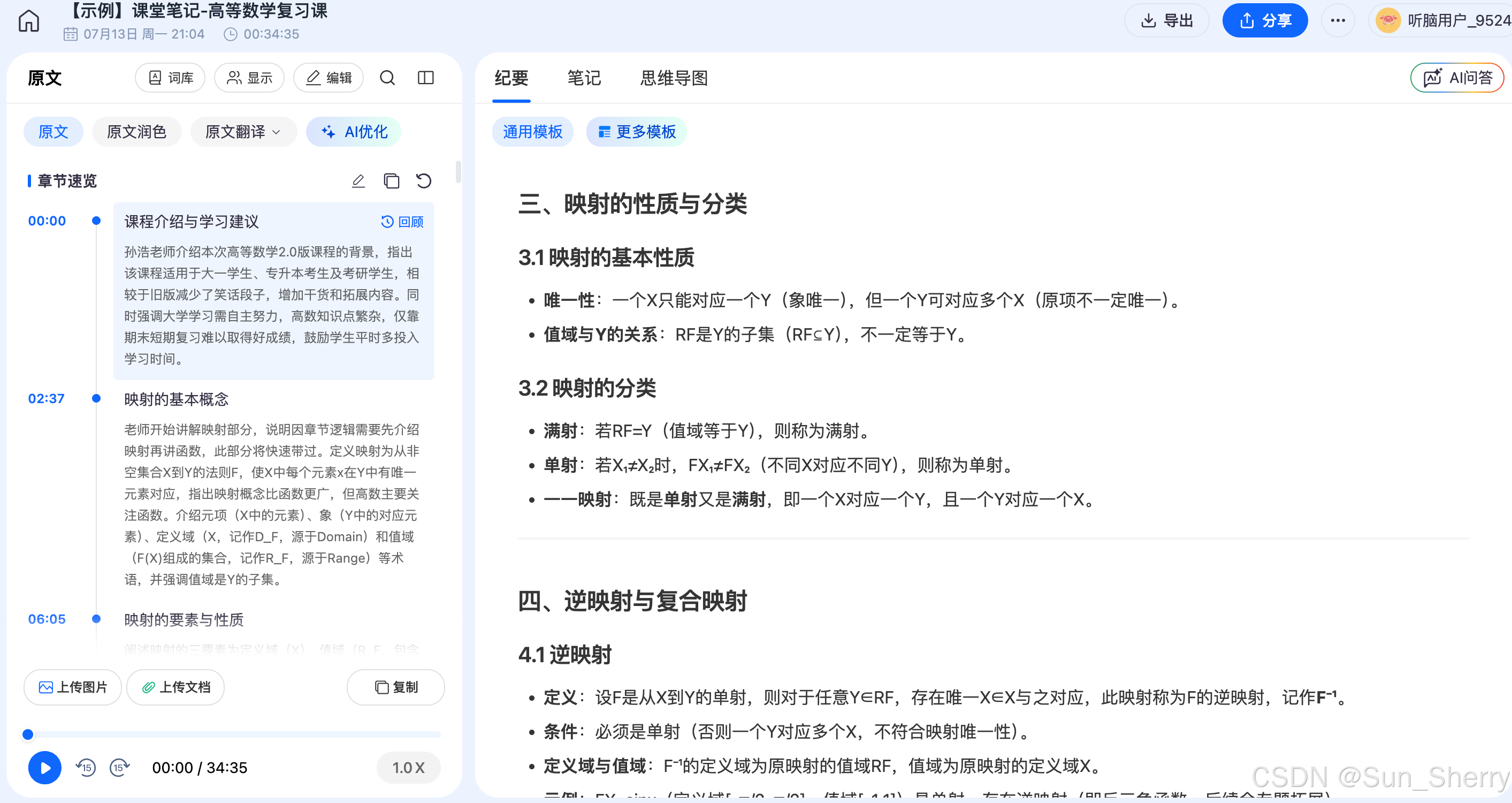Click heading 四、逆映射与复合映射
Screen dimensions: 1512x803
tap(633, 601)
